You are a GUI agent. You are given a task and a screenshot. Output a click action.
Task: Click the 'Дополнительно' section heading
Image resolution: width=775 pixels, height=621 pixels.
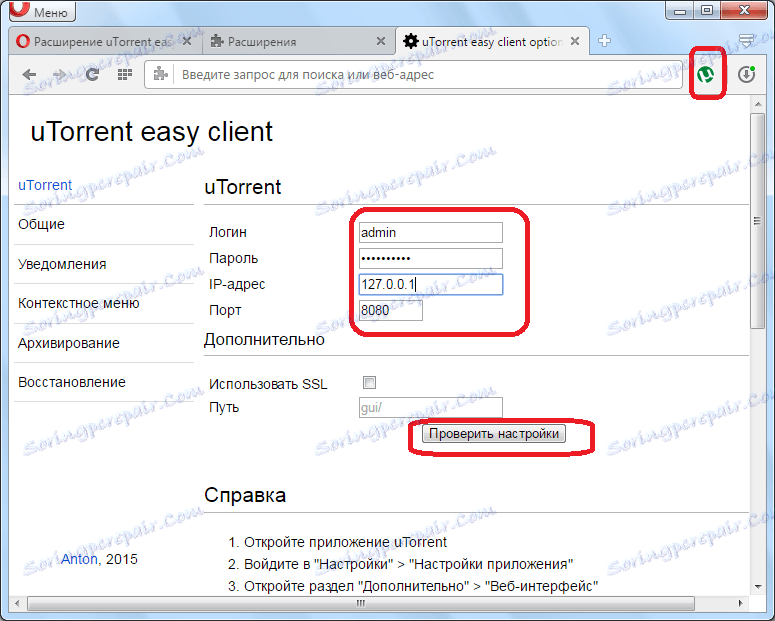click(x=264, y=340)
